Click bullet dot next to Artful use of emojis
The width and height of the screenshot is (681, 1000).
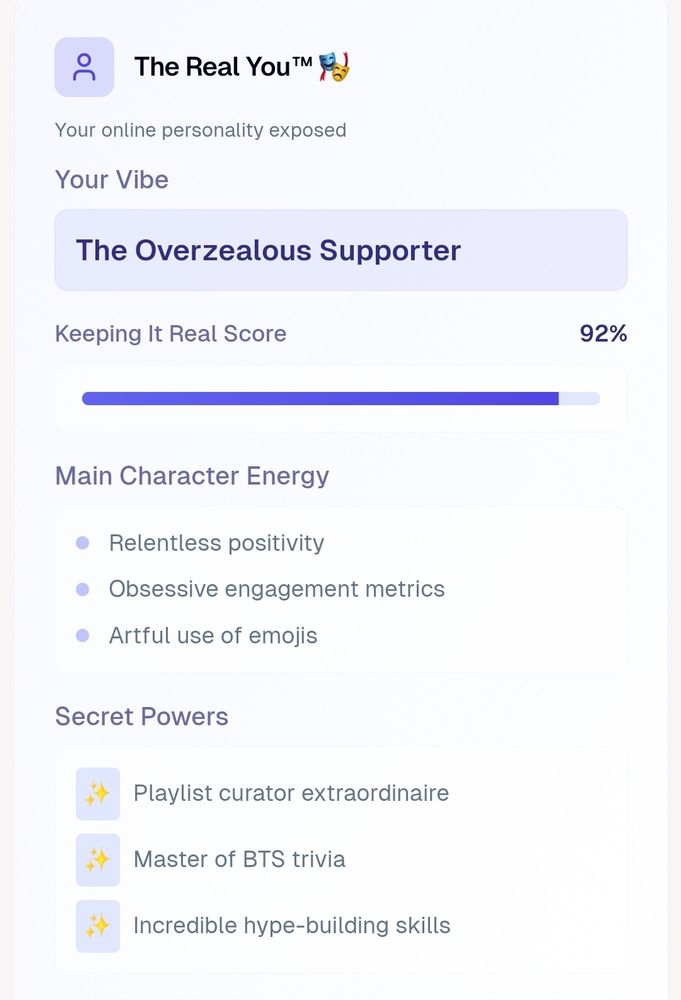(x=83, y=635)
